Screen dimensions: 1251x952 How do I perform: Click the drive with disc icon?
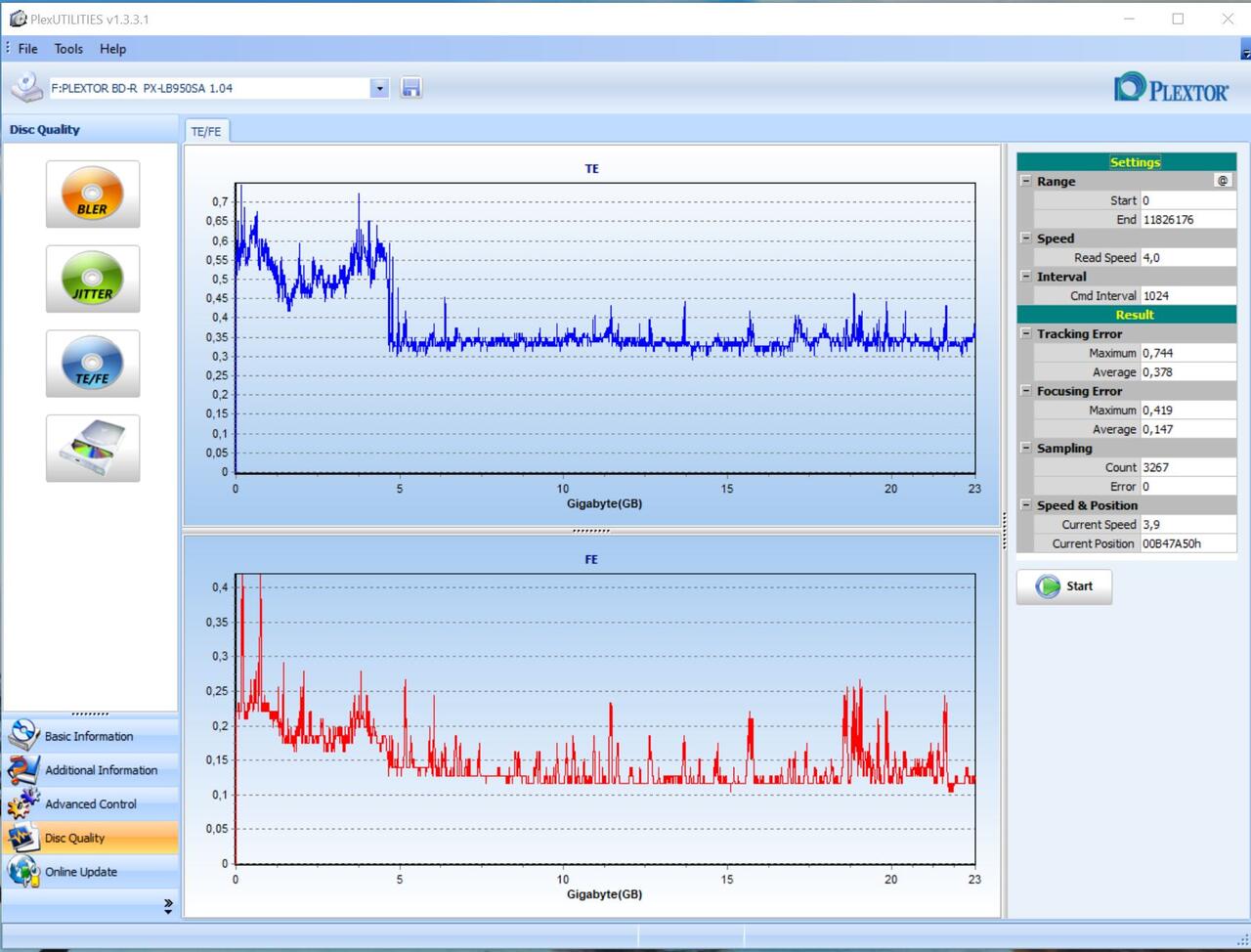[x=93, y=449]
